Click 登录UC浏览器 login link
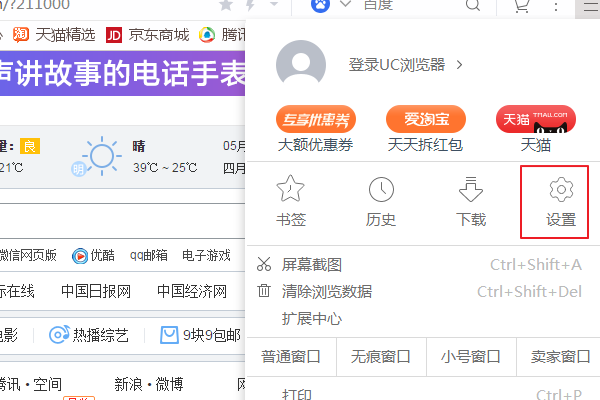This screenshot has width=600, height=400. tap(397, 65)
